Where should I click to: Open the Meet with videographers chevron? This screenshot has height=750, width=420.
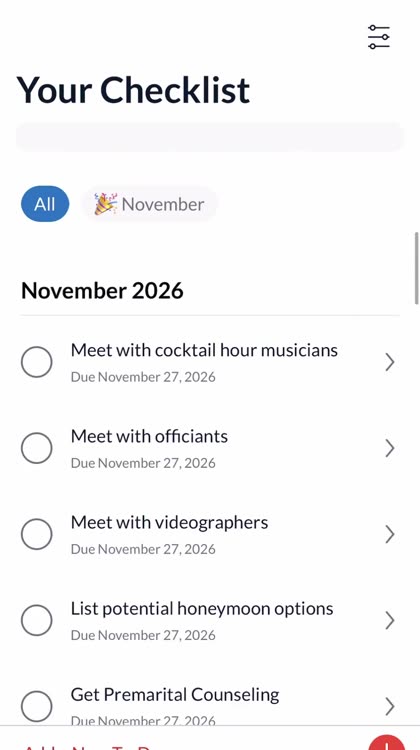389,534
